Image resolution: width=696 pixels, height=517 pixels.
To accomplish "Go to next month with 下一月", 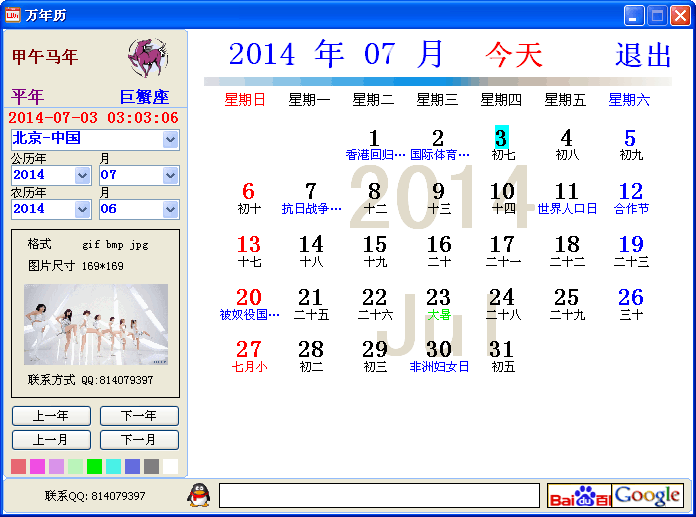I will coord(139,440).
